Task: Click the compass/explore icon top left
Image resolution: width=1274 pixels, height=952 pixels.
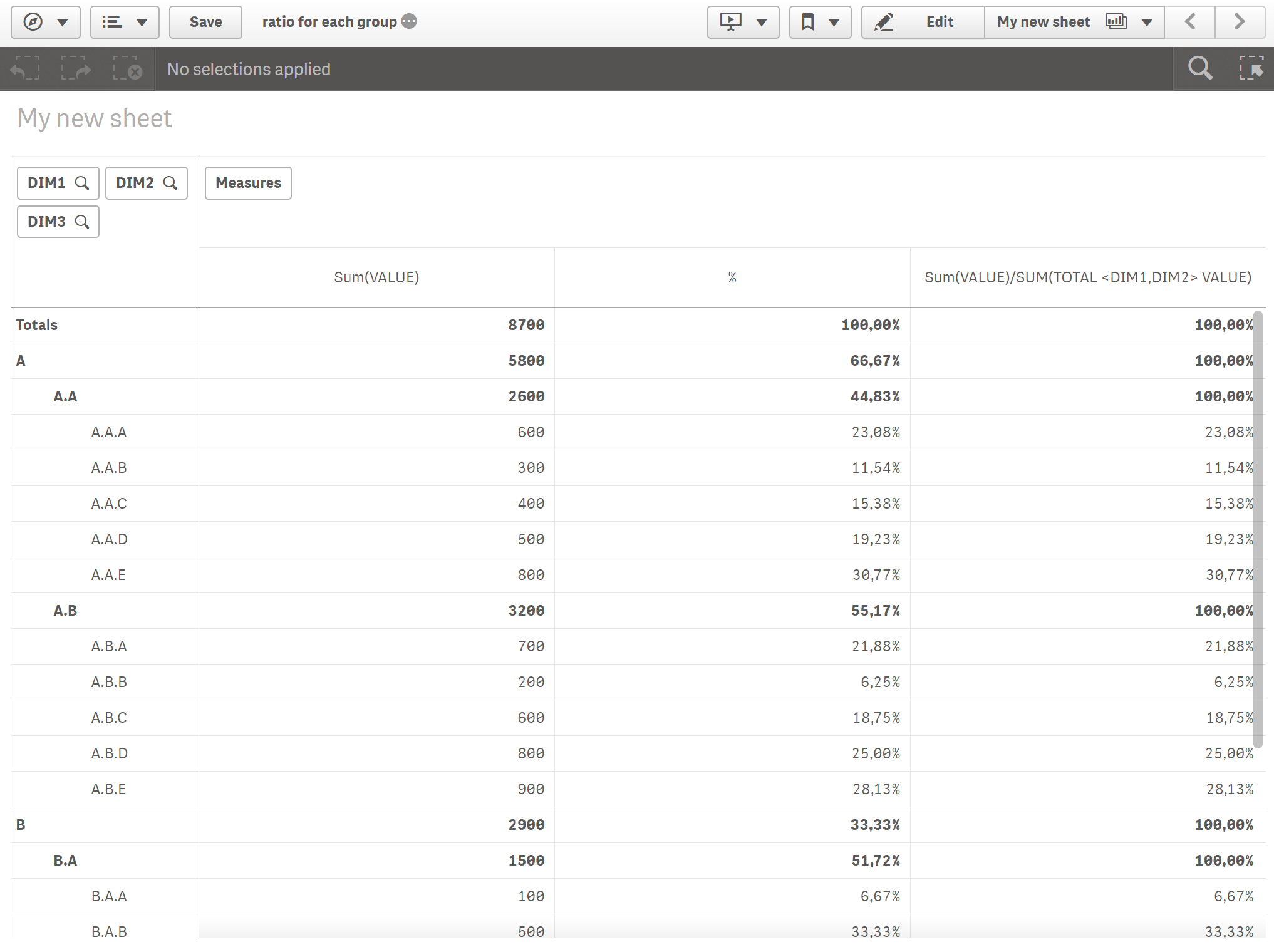Action: [x=33, y=22]
